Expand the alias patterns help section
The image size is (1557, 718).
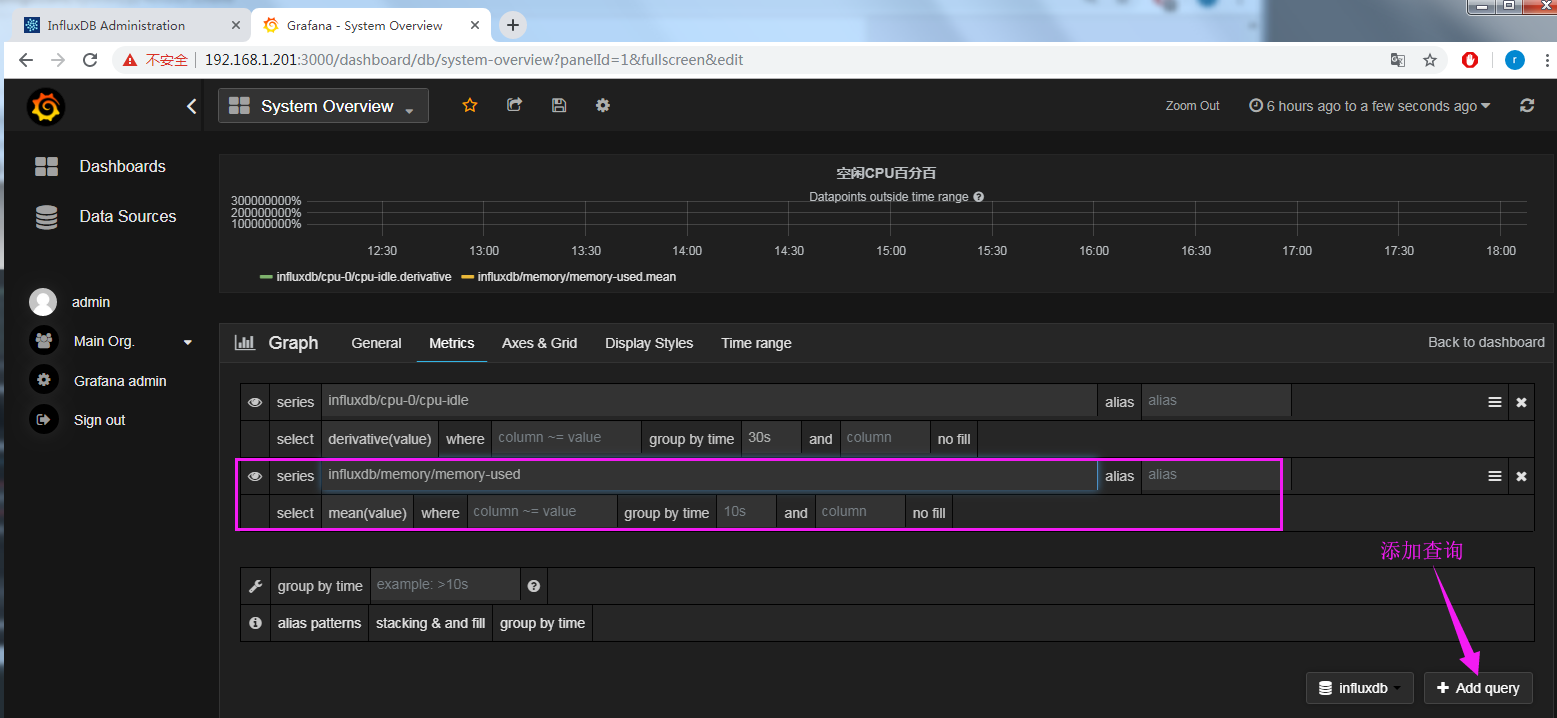pos(319,623)
